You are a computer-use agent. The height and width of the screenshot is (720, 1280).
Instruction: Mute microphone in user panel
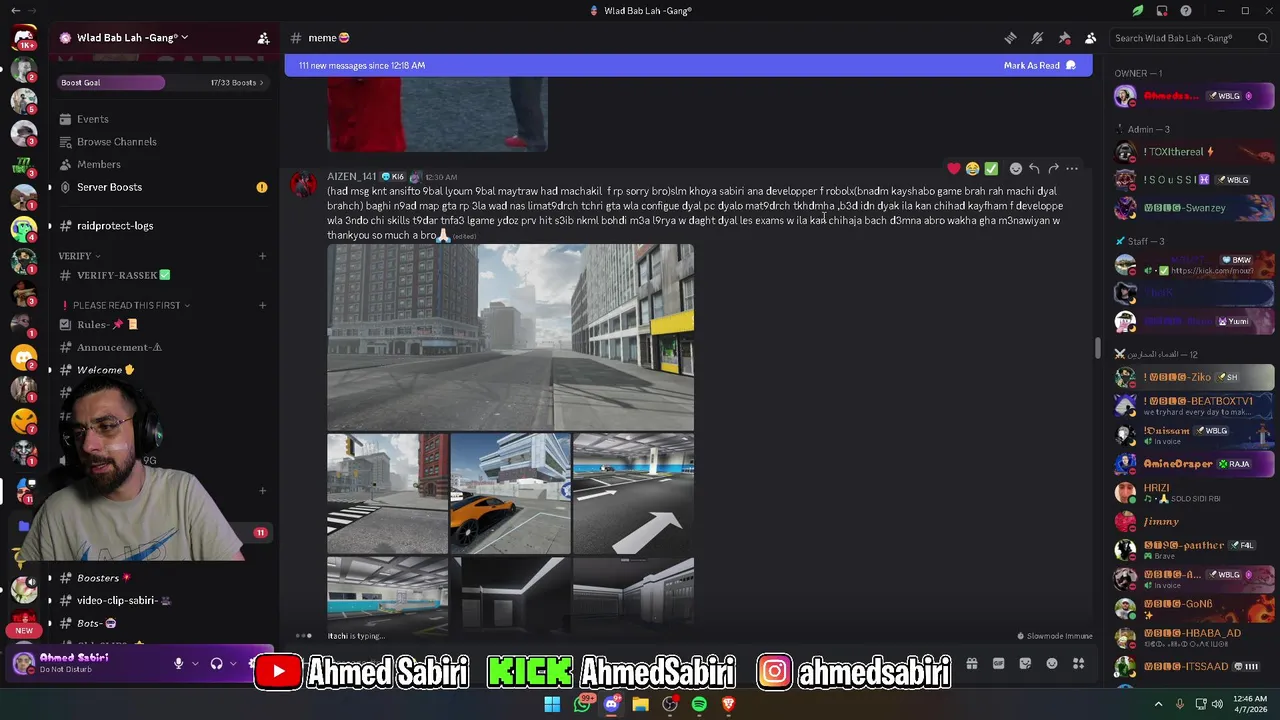coord(178,663)
